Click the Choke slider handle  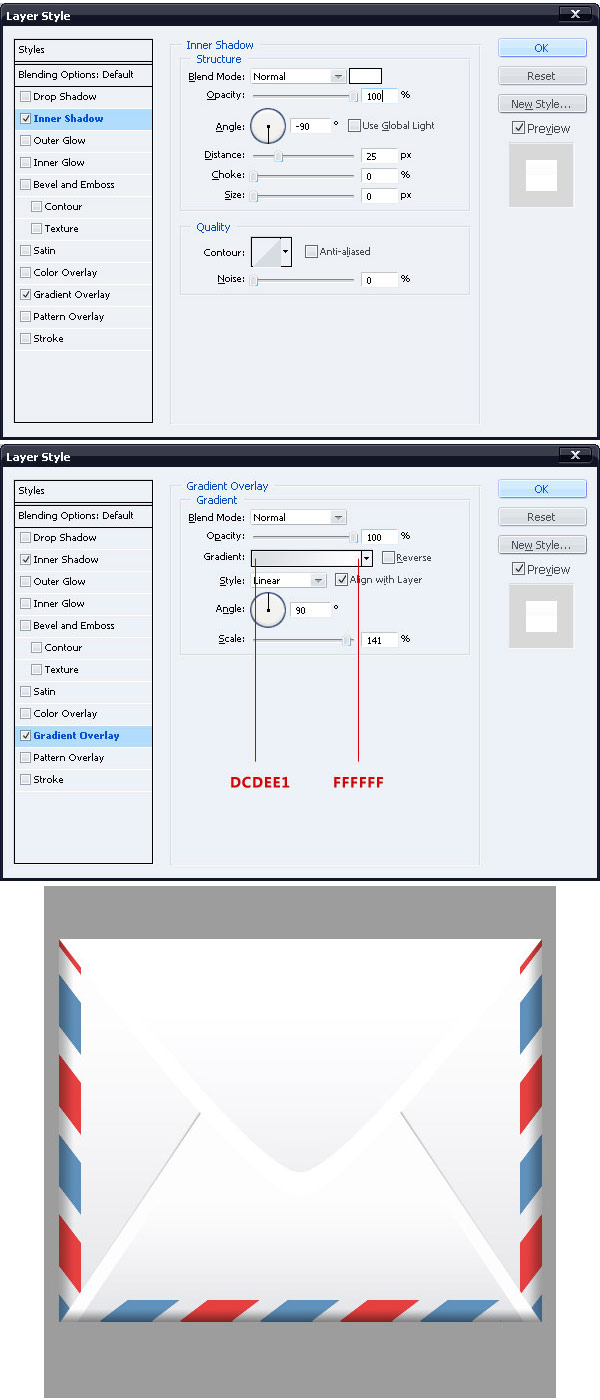[x=254, y=176]
